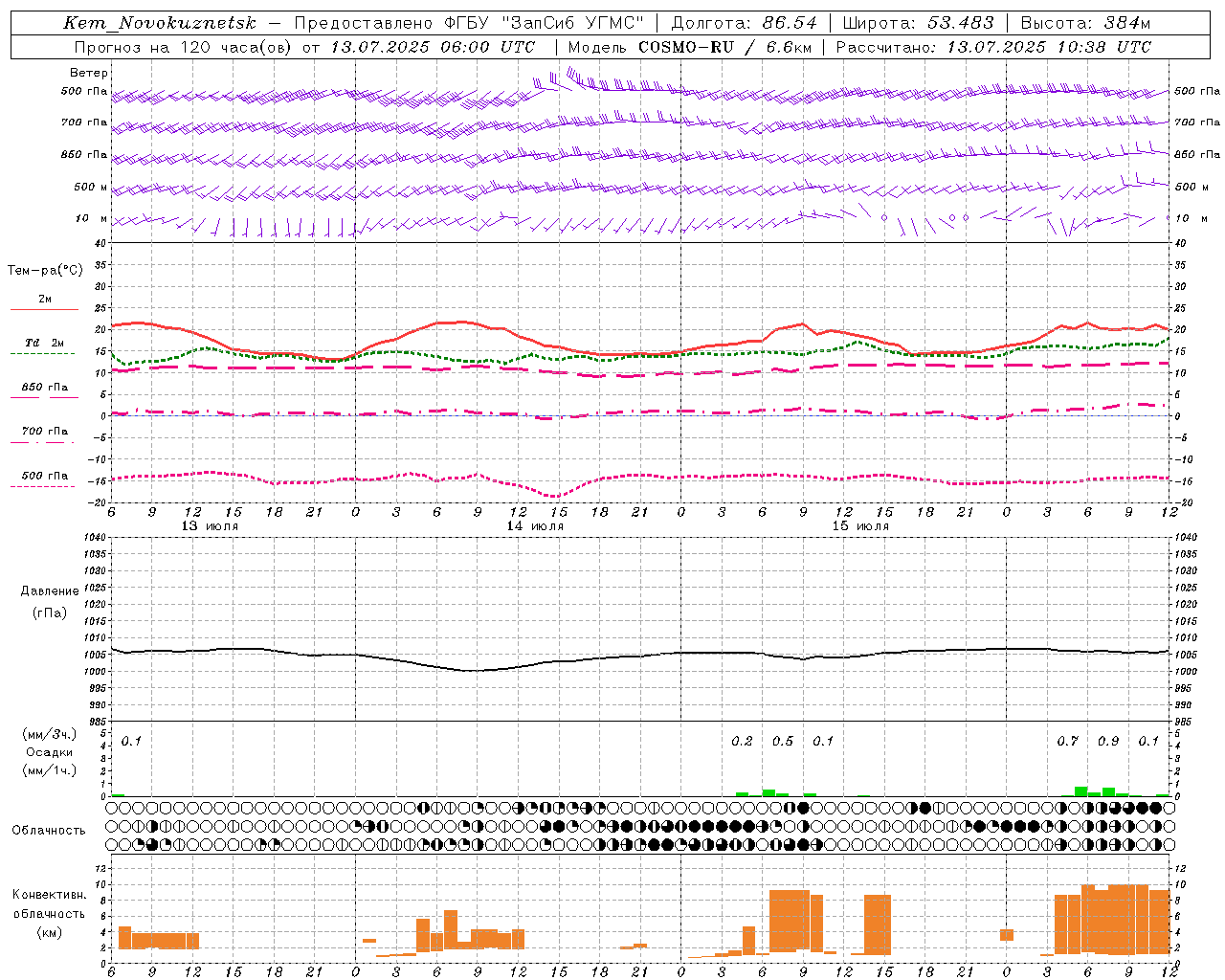This screenshot has width=1225, height=980.
Task: Select the Осадки precipitation label
Action: 50,752
